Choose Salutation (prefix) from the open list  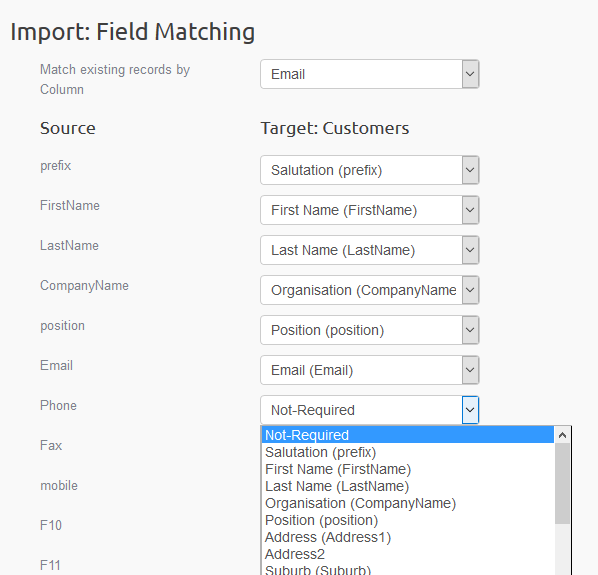coord(408,452)
